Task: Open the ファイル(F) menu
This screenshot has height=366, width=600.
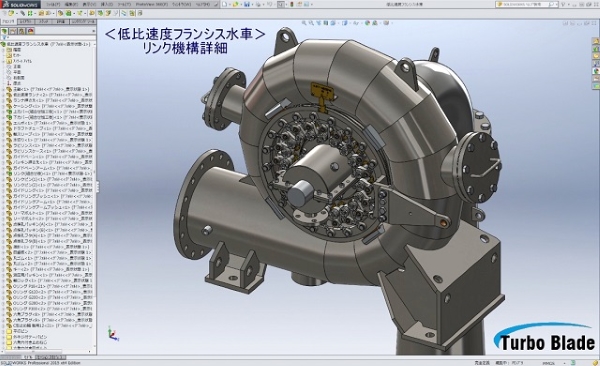Action: point(53,5)
